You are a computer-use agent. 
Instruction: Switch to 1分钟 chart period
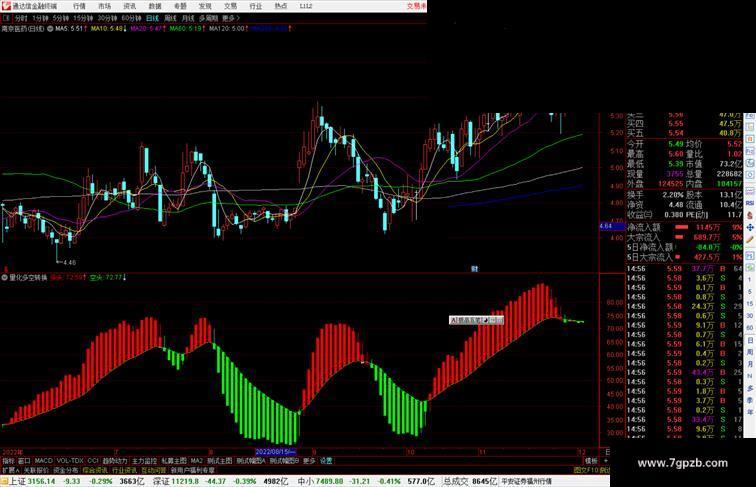[x=40, y=18]
